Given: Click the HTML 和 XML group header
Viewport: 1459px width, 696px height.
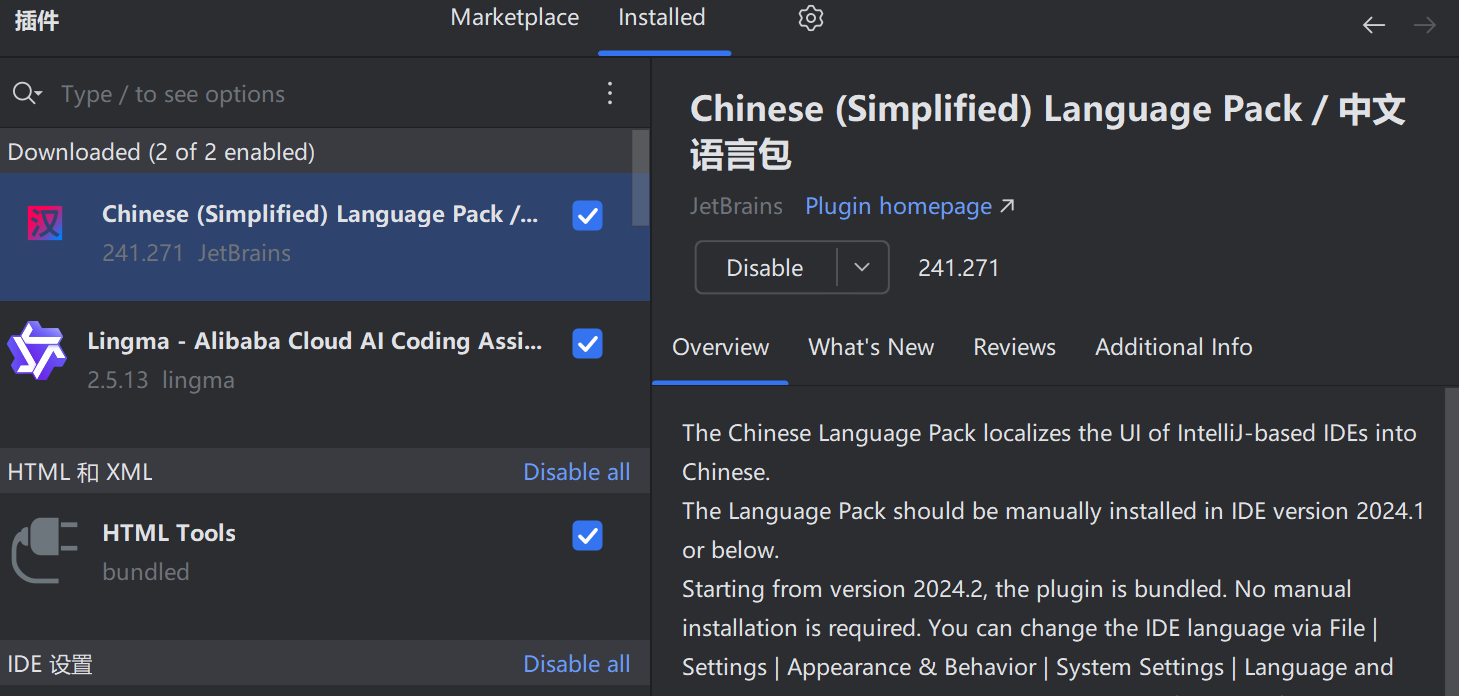Looking at the screenshot, I should tap(325, 471).
